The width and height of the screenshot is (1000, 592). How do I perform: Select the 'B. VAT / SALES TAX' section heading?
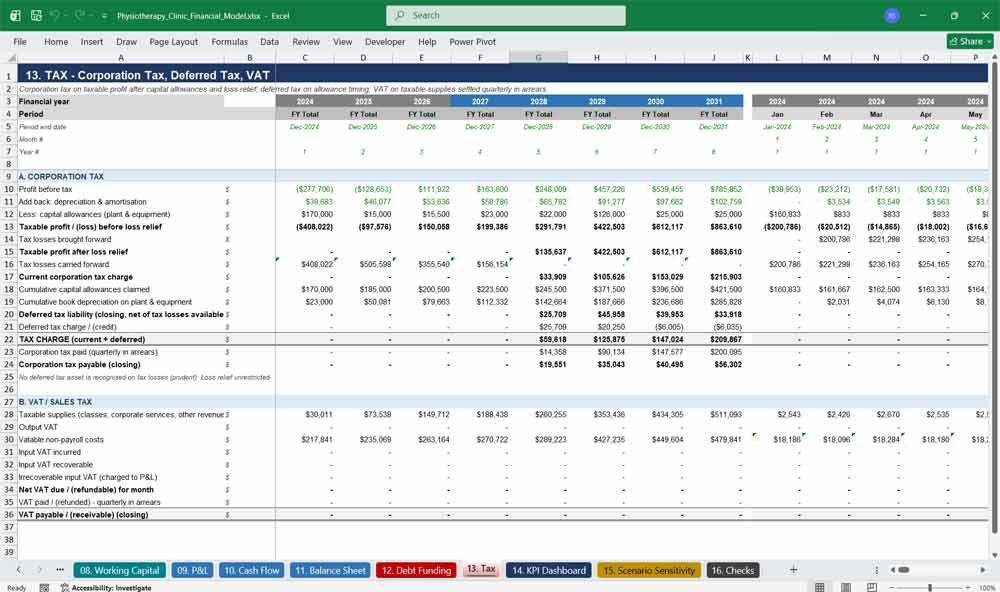click(x=55, y=402)
